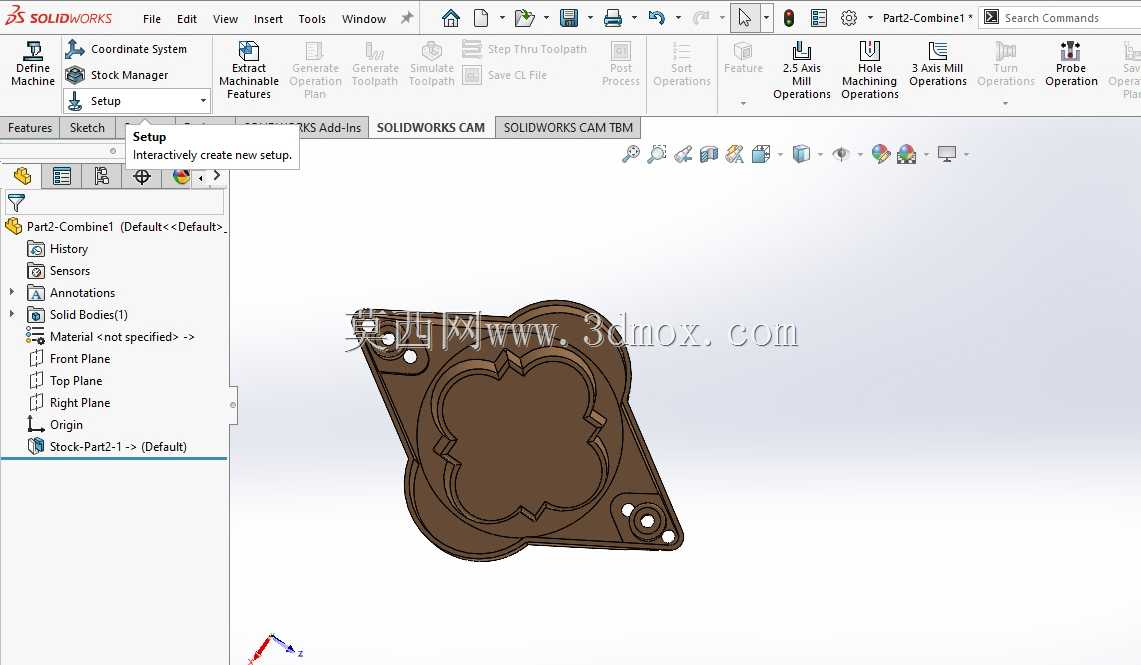This screenshot has height=665, width=1141.
Task: Click the Options gear icon
Action: point(848,18)
